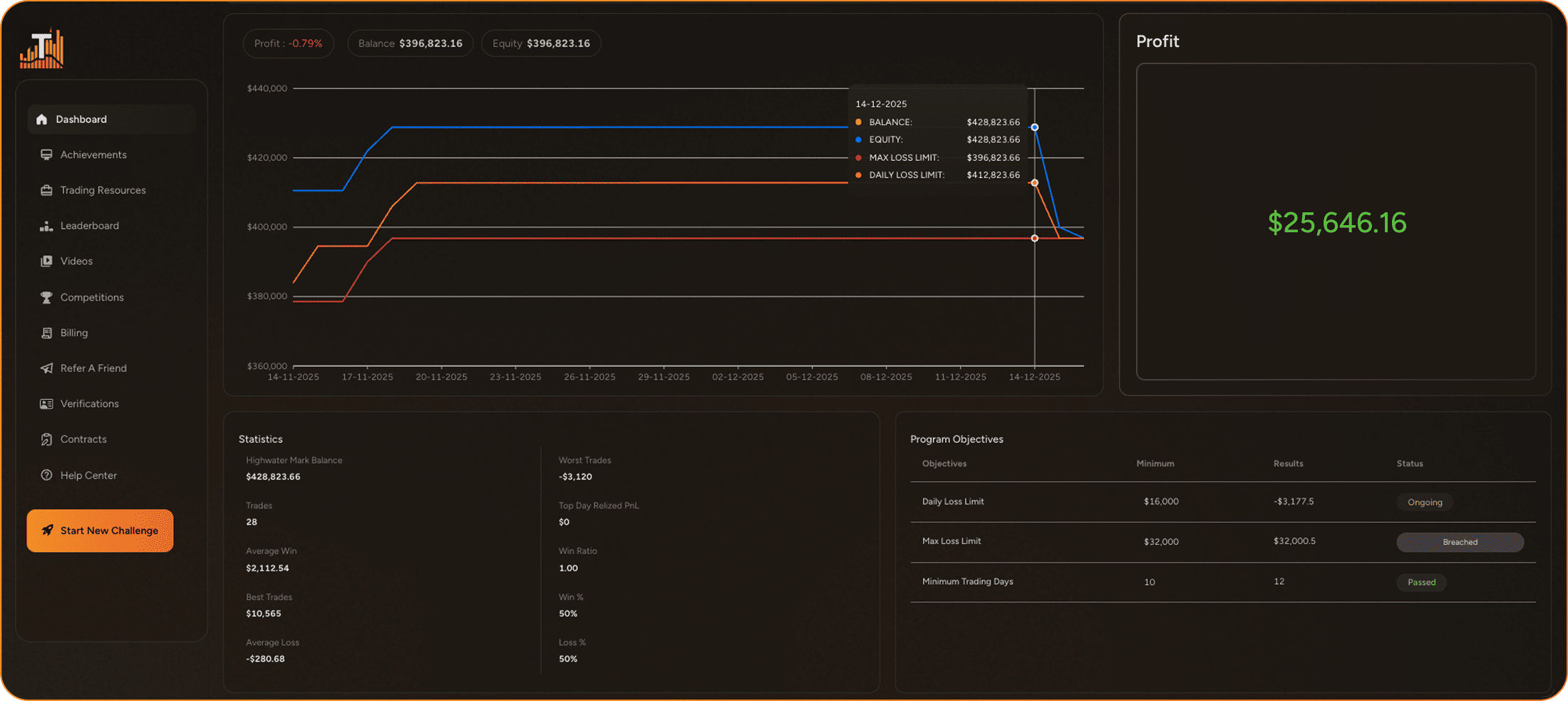Click the DAILY LOSS LIMIT legend dot
The width and height of the screenshot is (1568, 701).
pyautogui.click(x=859, y=175)
